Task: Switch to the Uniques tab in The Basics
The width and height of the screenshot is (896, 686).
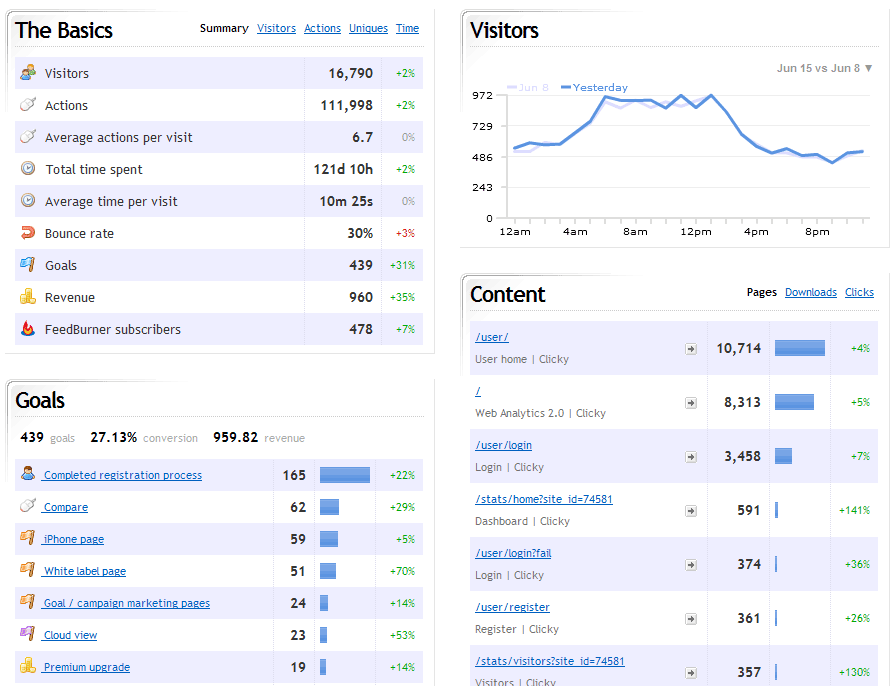Action: coord(368,28)
